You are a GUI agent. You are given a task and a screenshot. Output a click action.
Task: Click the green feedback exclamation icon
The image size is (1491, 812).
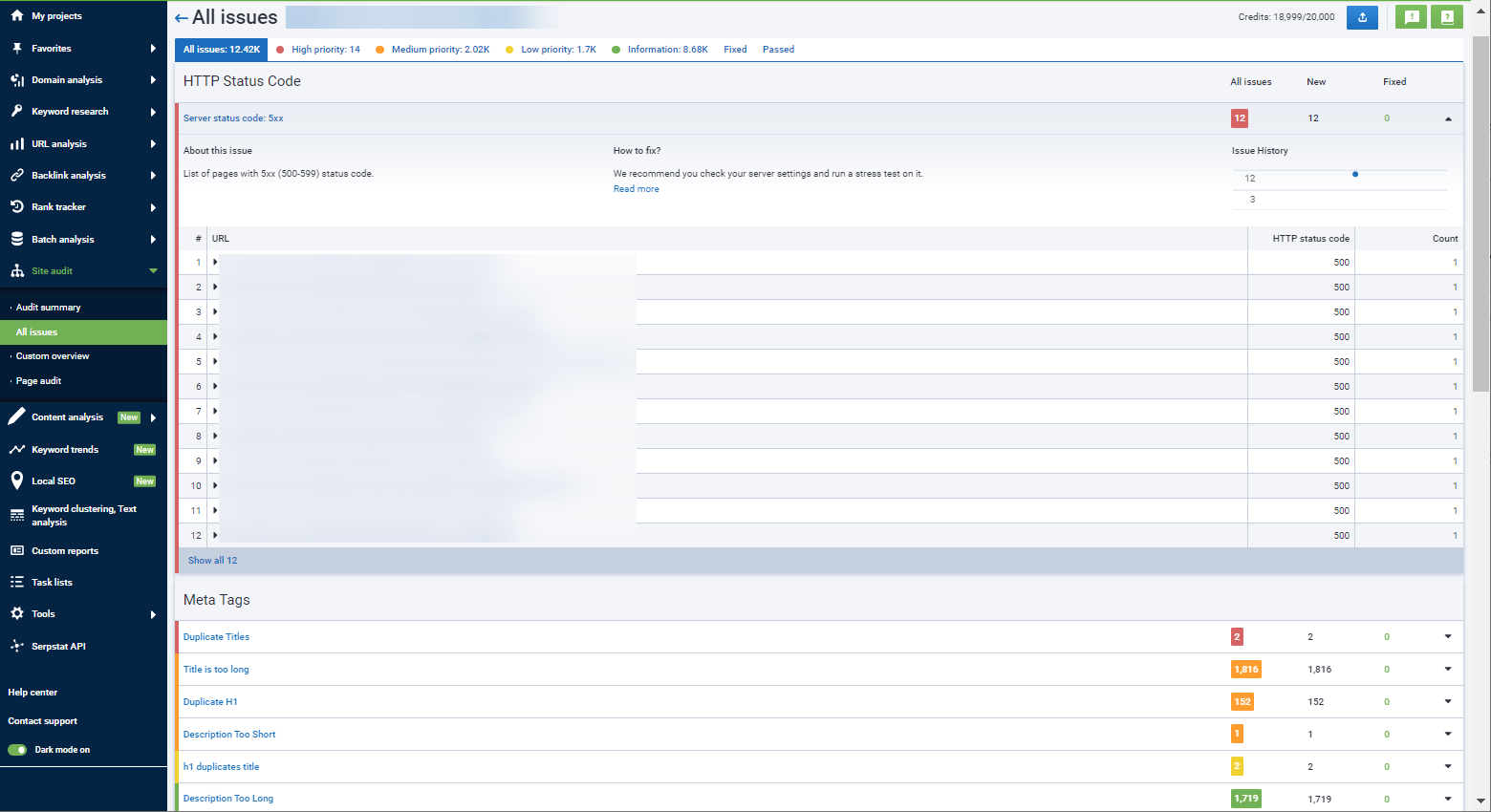coord(1411,17)
